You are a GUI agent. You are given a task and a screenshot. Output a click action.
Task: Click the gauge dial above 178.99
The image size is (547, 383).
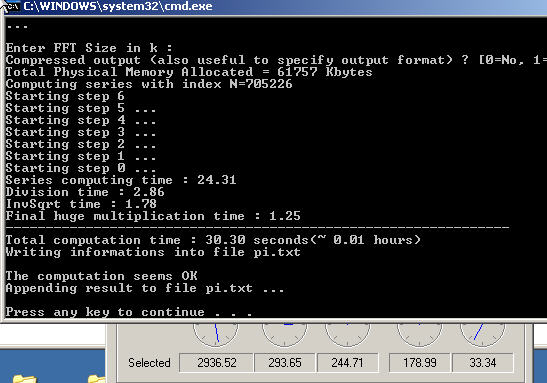pyautogui.click(x=419, y=335)
